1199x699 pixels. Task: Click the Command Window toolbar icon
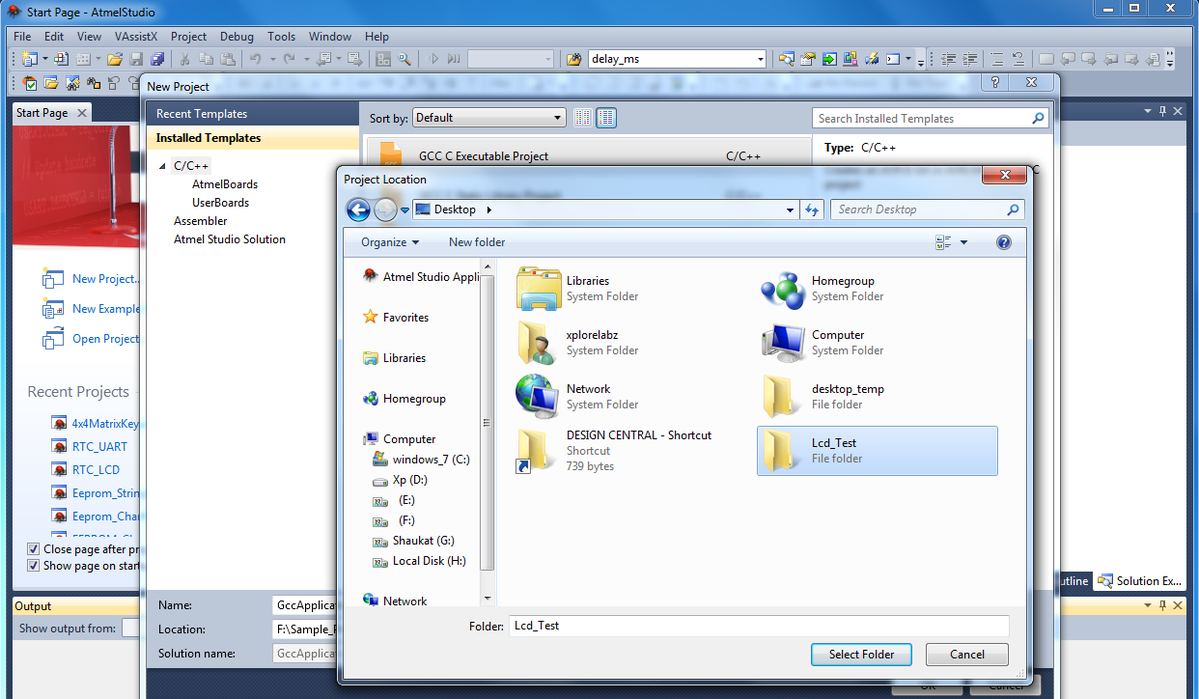[892, 59]
